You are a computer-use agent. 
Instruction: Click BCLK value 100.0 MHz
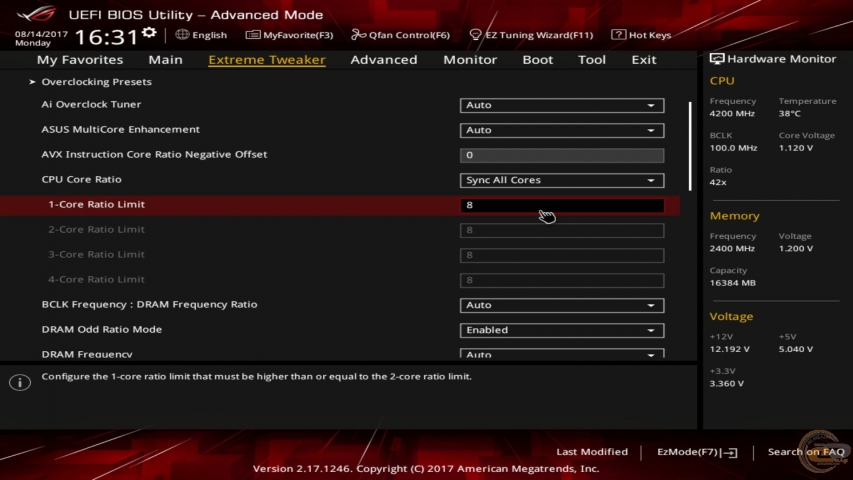pyautogui.click(x=733, y=148)
